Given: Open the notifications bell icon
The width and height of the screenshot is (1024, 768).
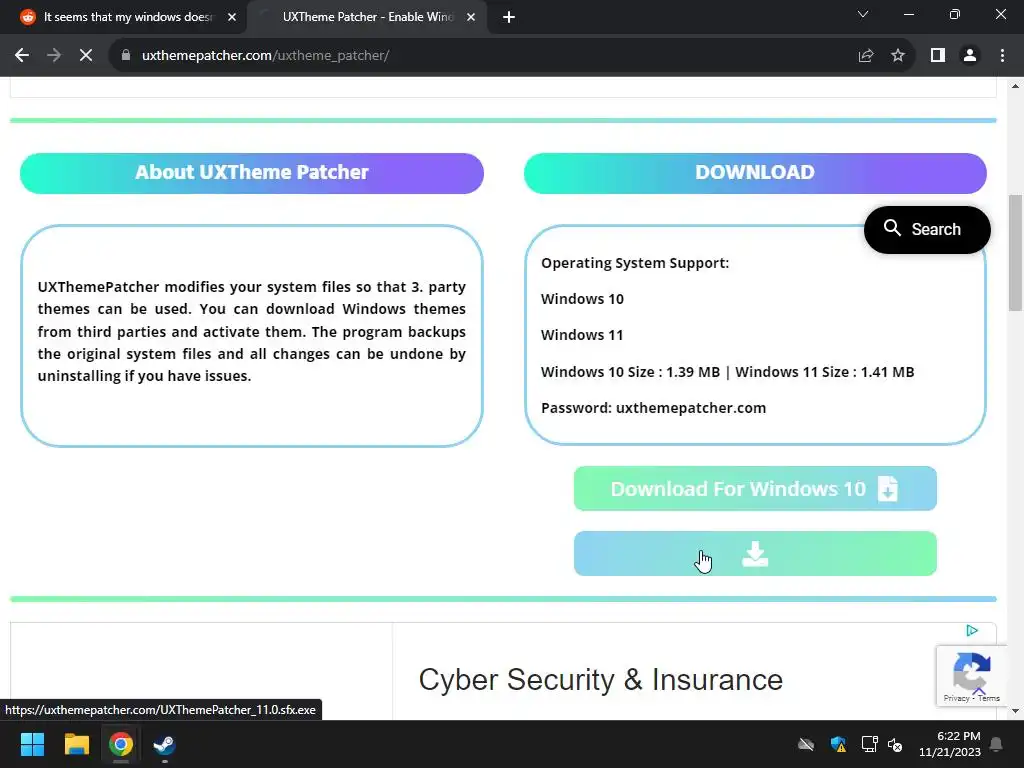Looking at the screenshot, I should pos(997,744).
